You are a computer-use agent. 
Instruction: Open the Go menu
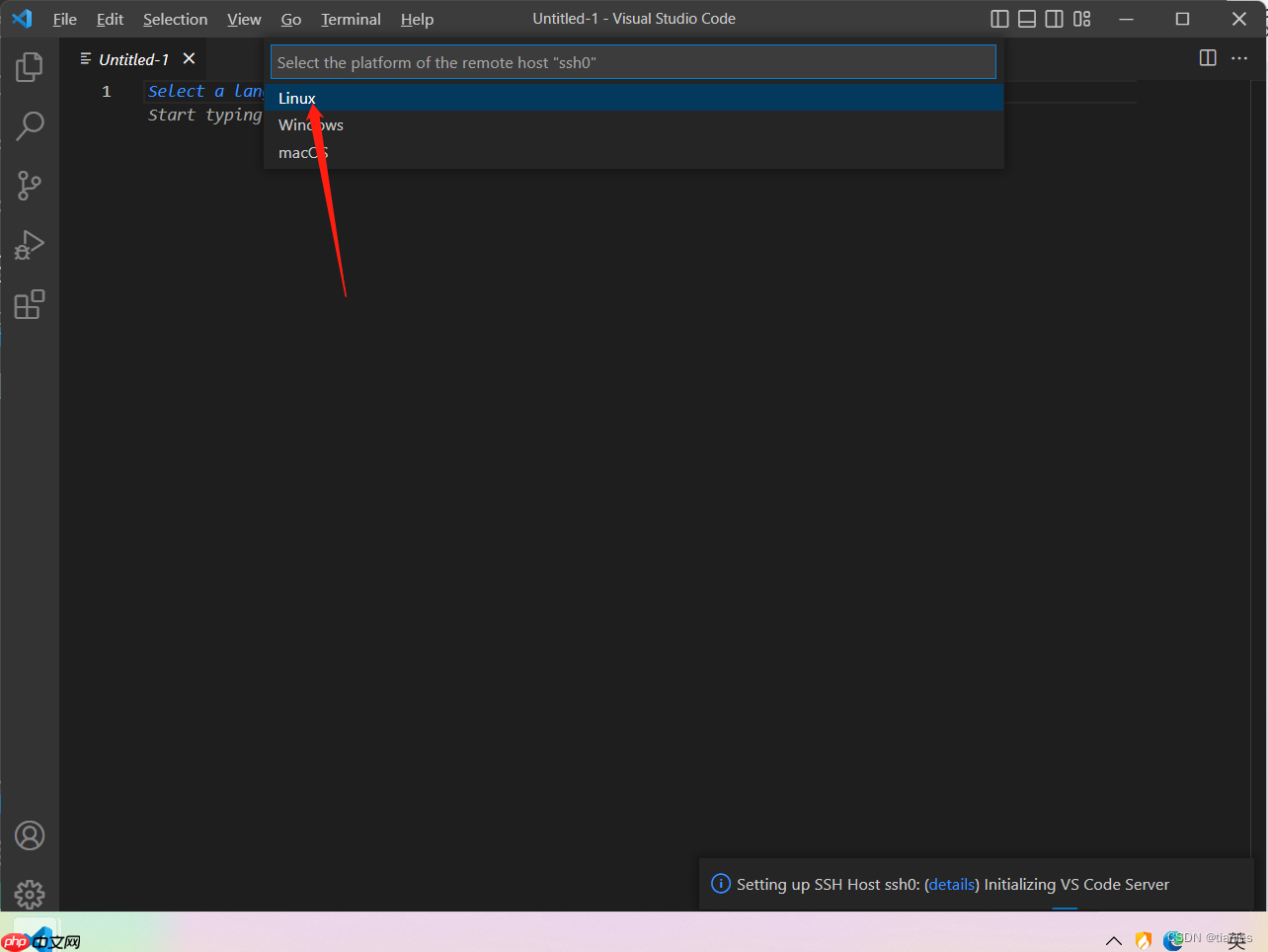(291, 19)
